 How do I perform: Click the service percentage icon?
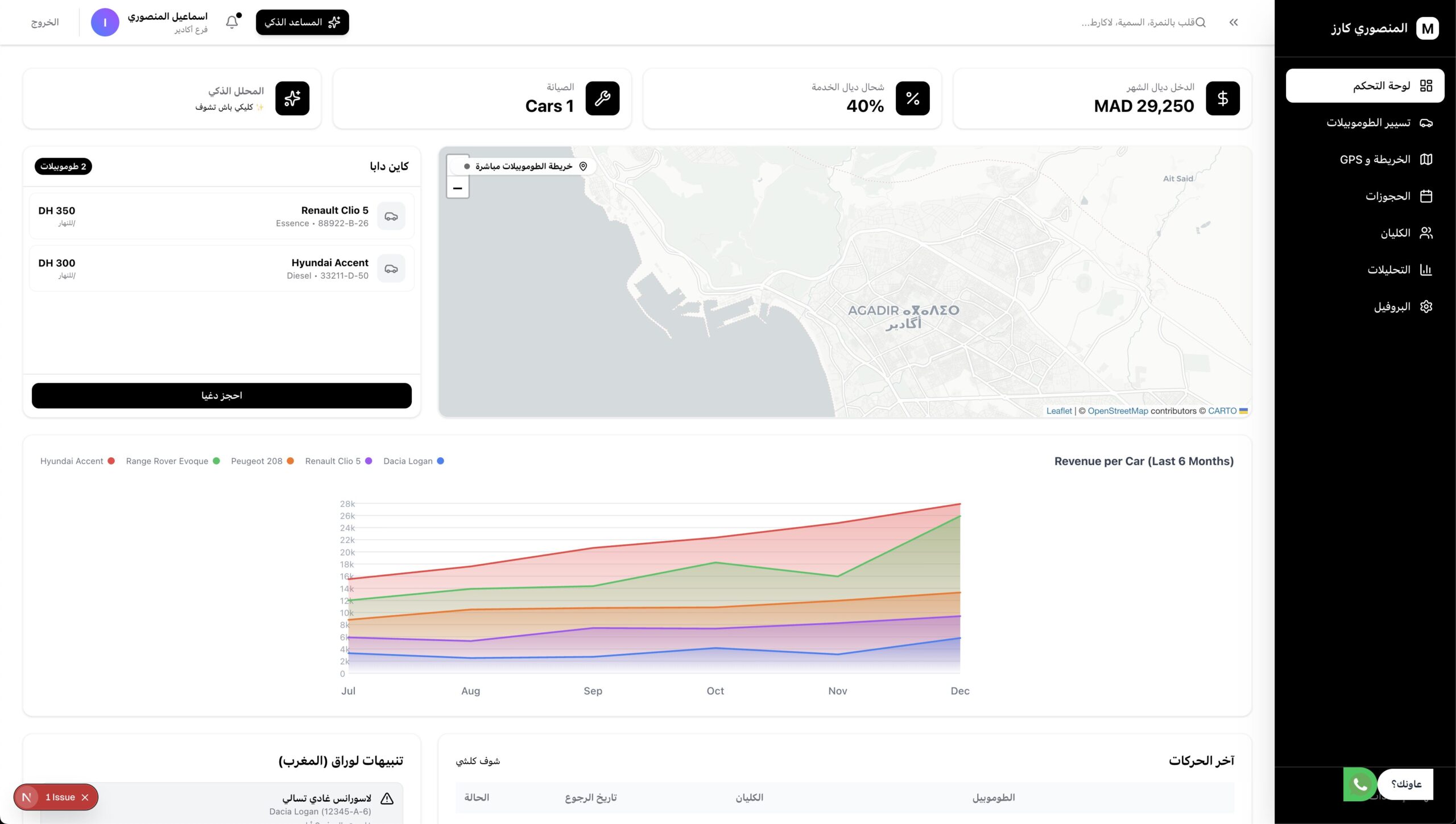912,98
